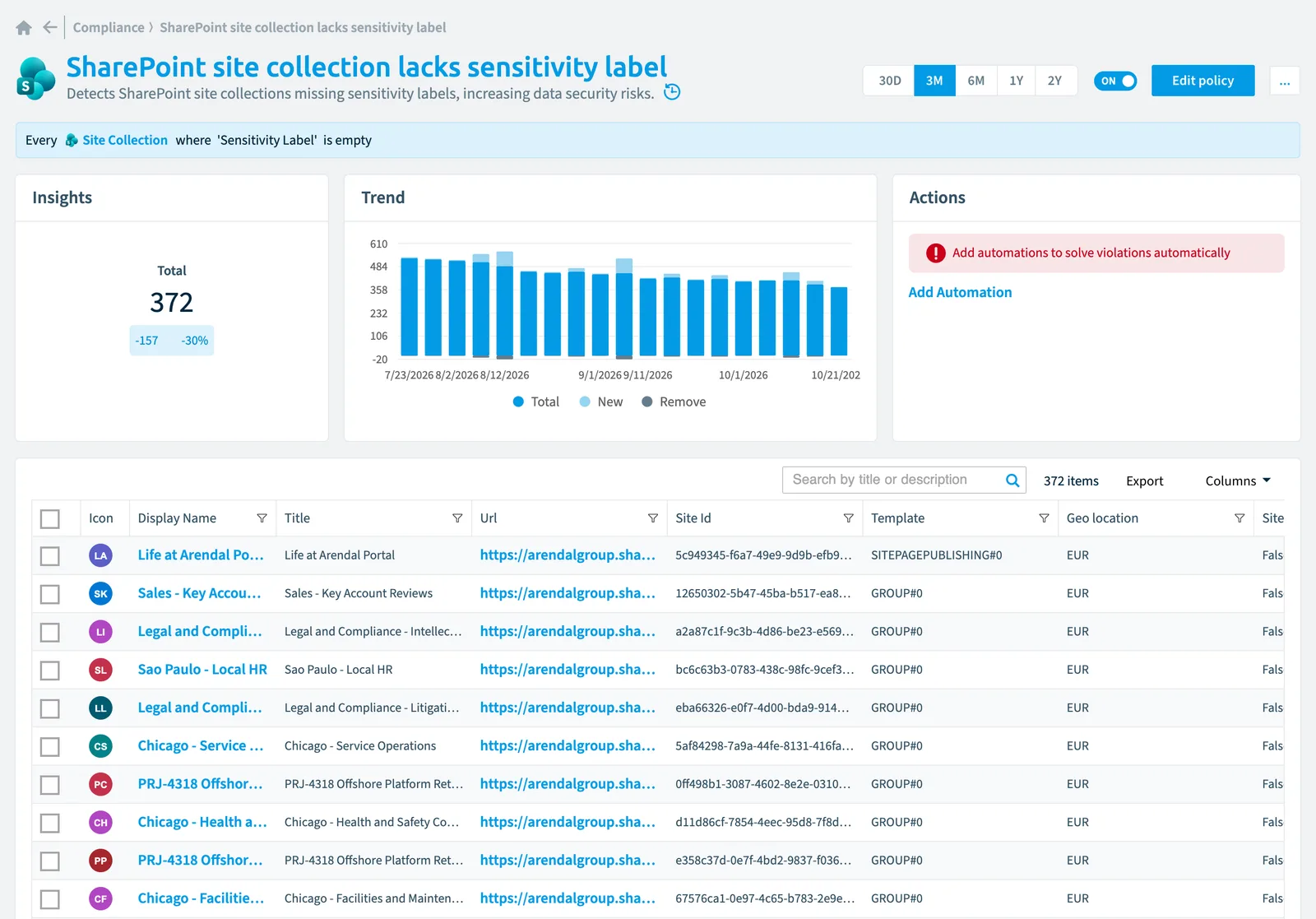Open Site Id column filter icon
1316x919 pixels.
click(848, 518)
